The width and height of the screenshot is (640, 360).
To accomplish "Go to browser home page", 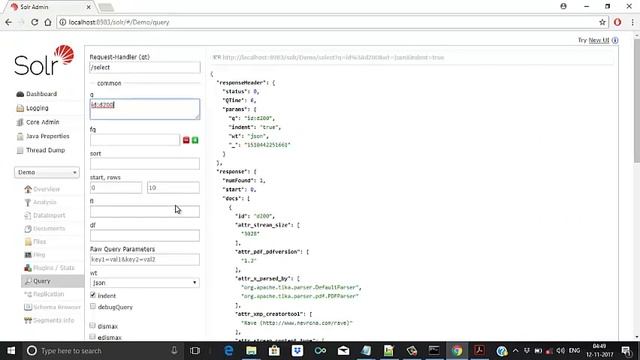I will pyautogui.click(x=48, y=22).
